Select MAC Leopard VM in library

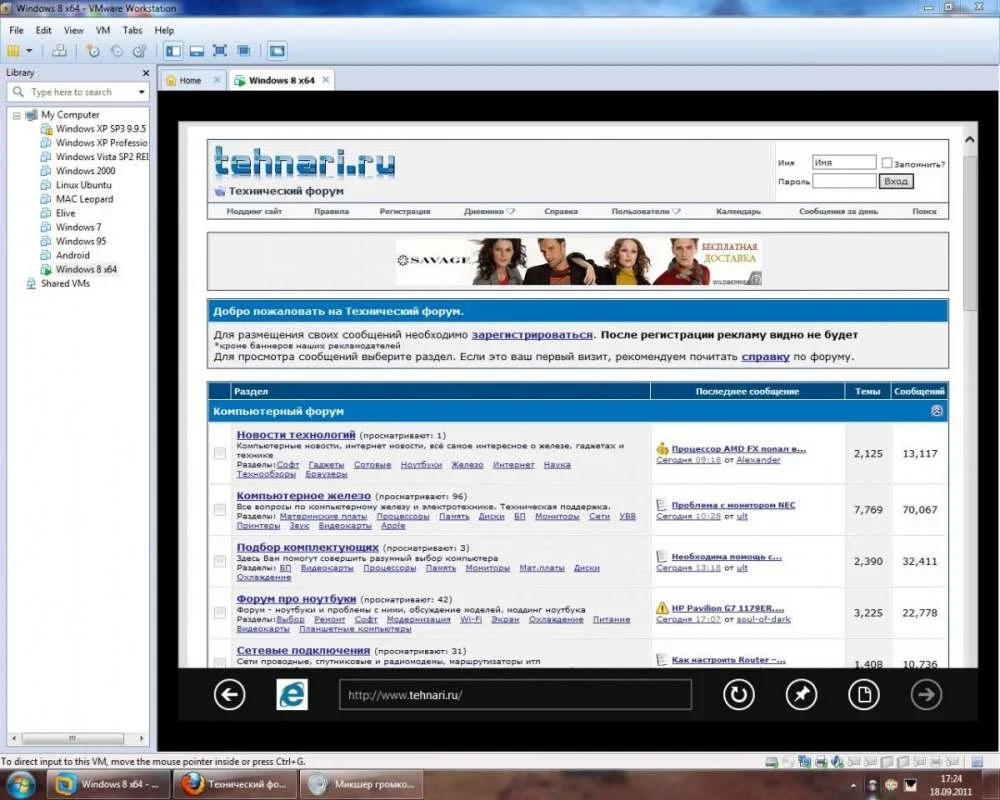pyautogui.click(x=77, y=199)
